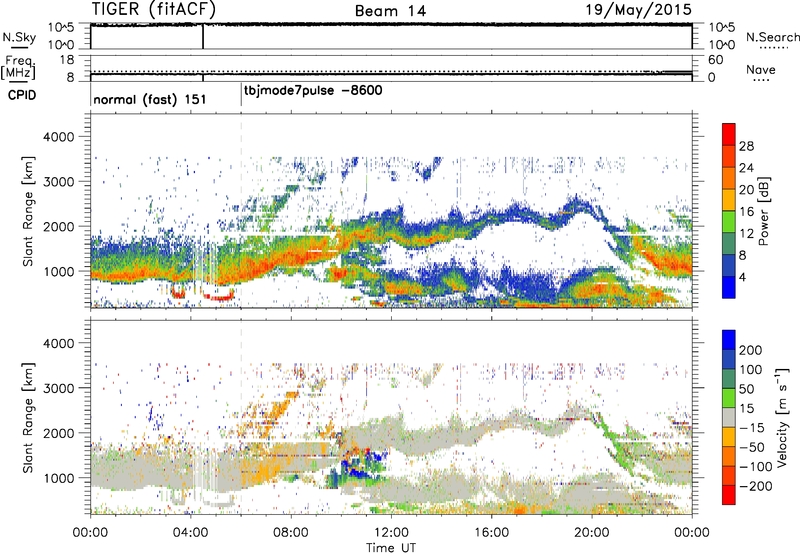This screenshot has height=554, width=800.
Task: Click the gray band of velocity colorbar
Action: tap(729, 418)
